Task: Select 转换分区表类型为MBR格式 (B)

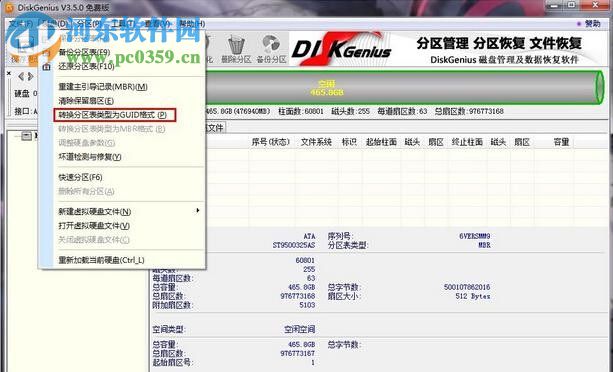Action: click(111, 129)
